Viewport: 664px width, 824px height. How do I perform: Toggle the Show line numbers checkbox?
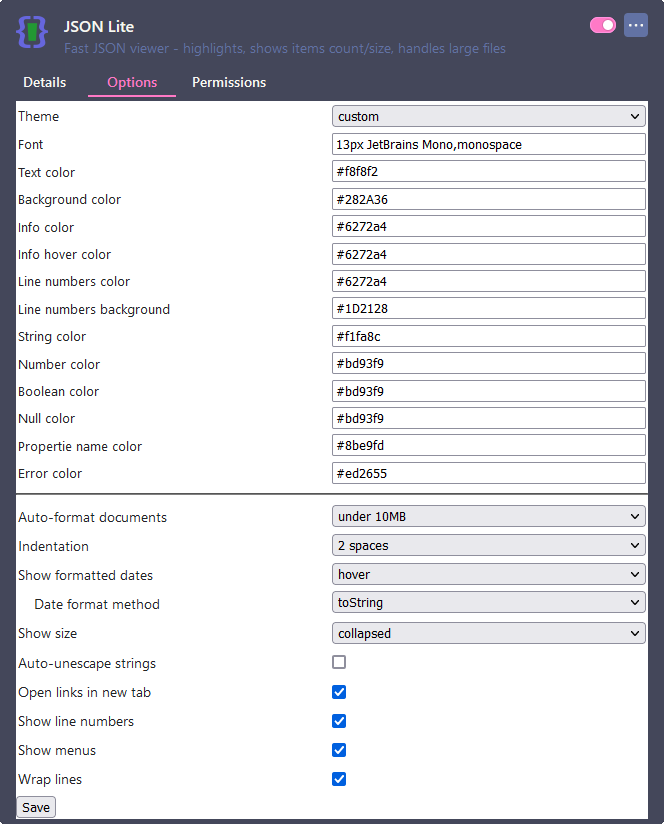pyautogui.click(x=339, y=721)
